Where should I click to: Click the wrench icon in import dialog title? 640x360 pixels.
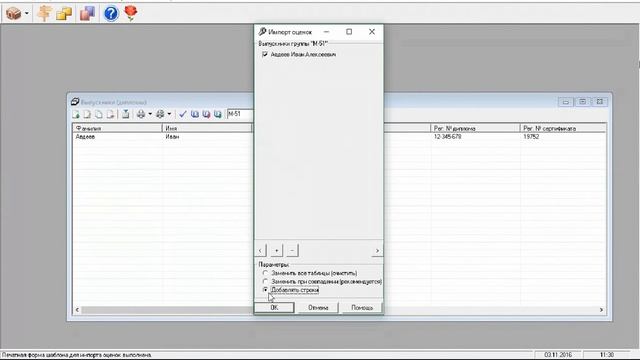click(x=262, y=31)
